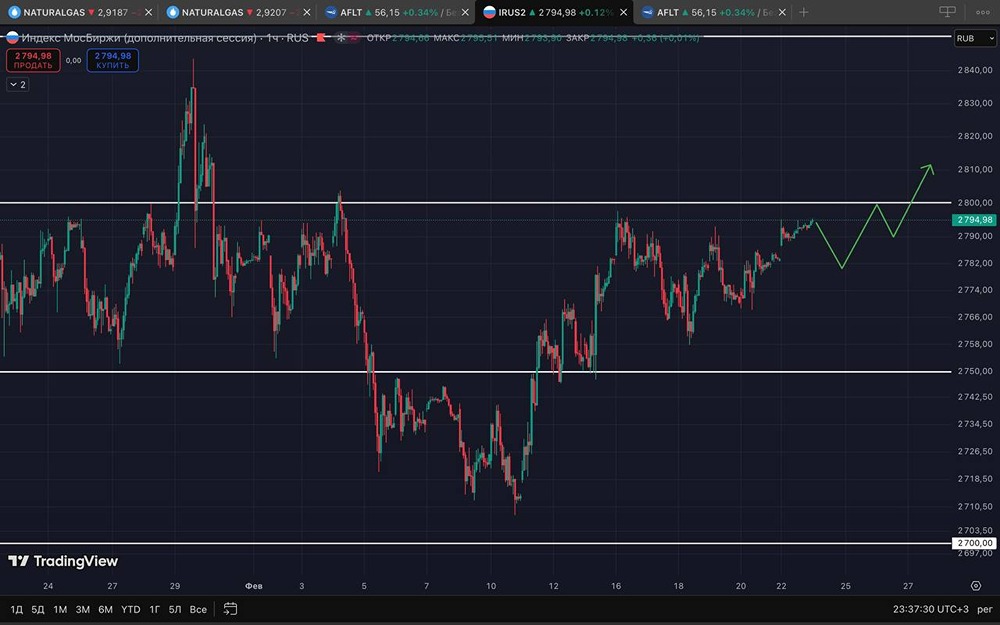Set range to 1Г
Viewport: 1000px width, 625px height.
click(154, 609)
